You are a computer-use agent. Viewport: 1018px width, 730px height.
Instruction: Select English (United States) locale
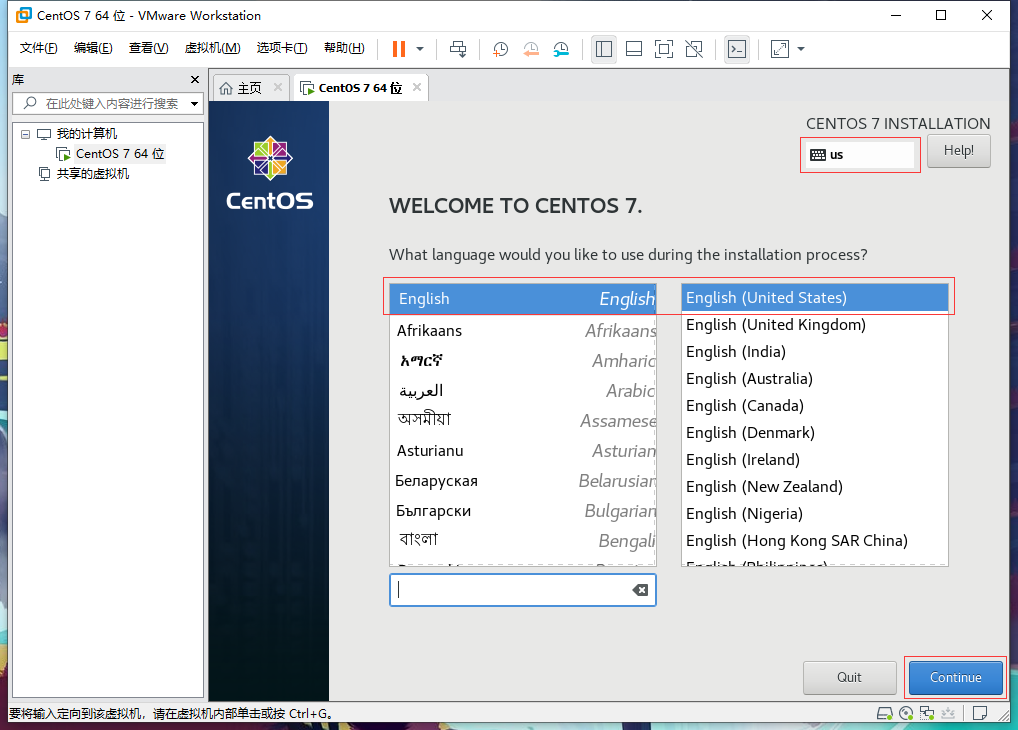coord(815,297)
